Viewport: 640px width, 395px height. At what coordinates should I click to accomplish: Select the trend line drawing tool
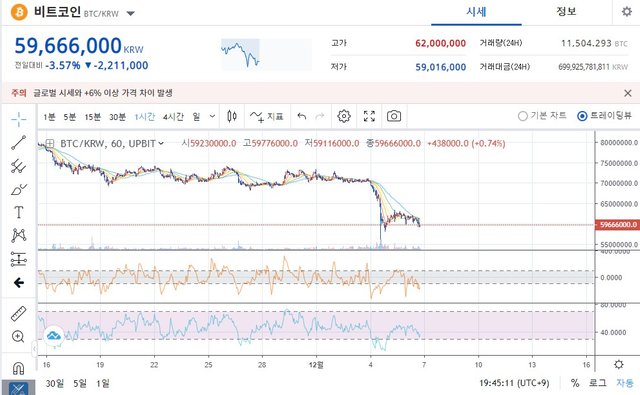pyautogui.click(x=19, y=143)
